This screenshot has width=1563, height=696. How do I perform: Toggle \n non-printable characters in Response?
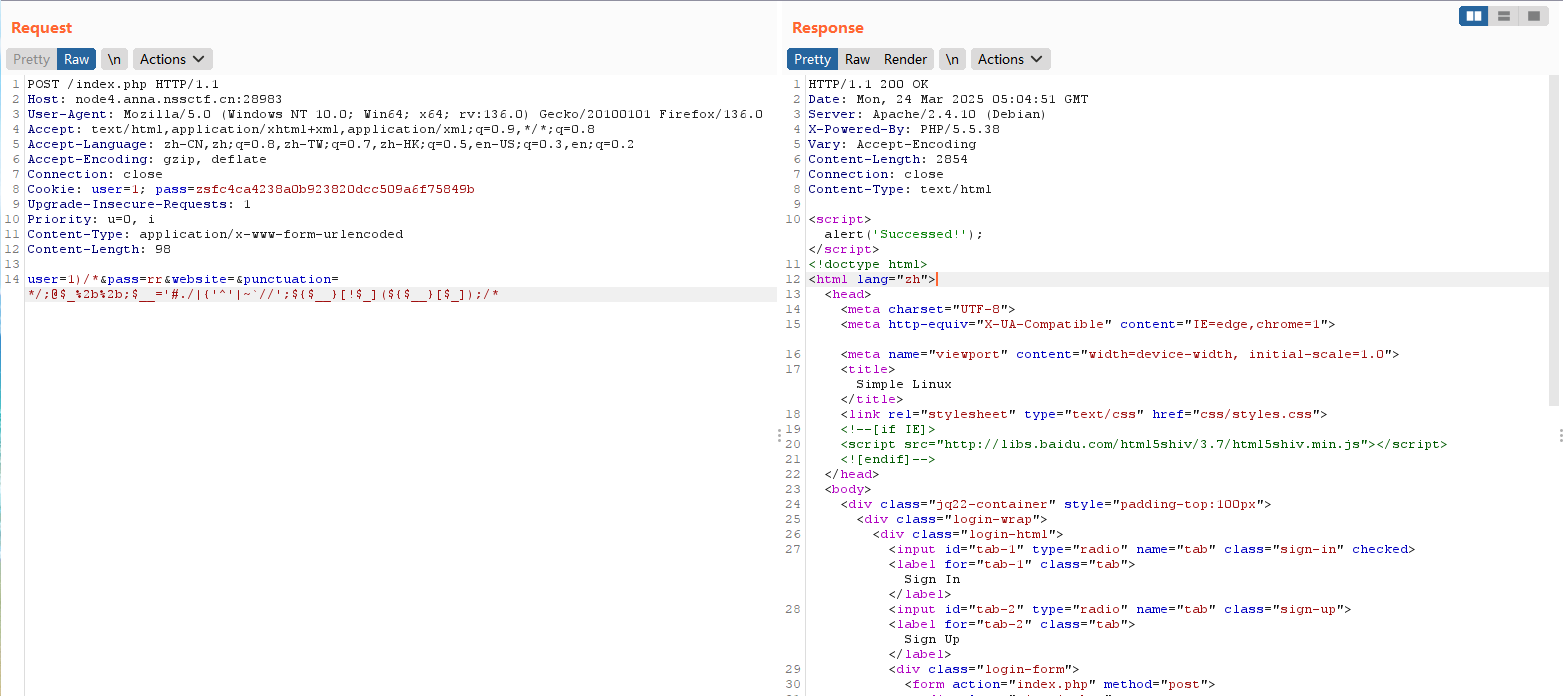[x=952, y=59]
